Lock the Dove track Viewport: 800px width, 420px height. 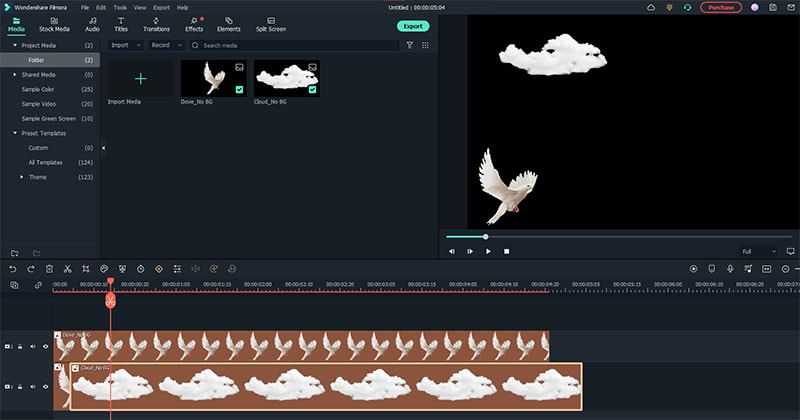(x=20, y=347)
